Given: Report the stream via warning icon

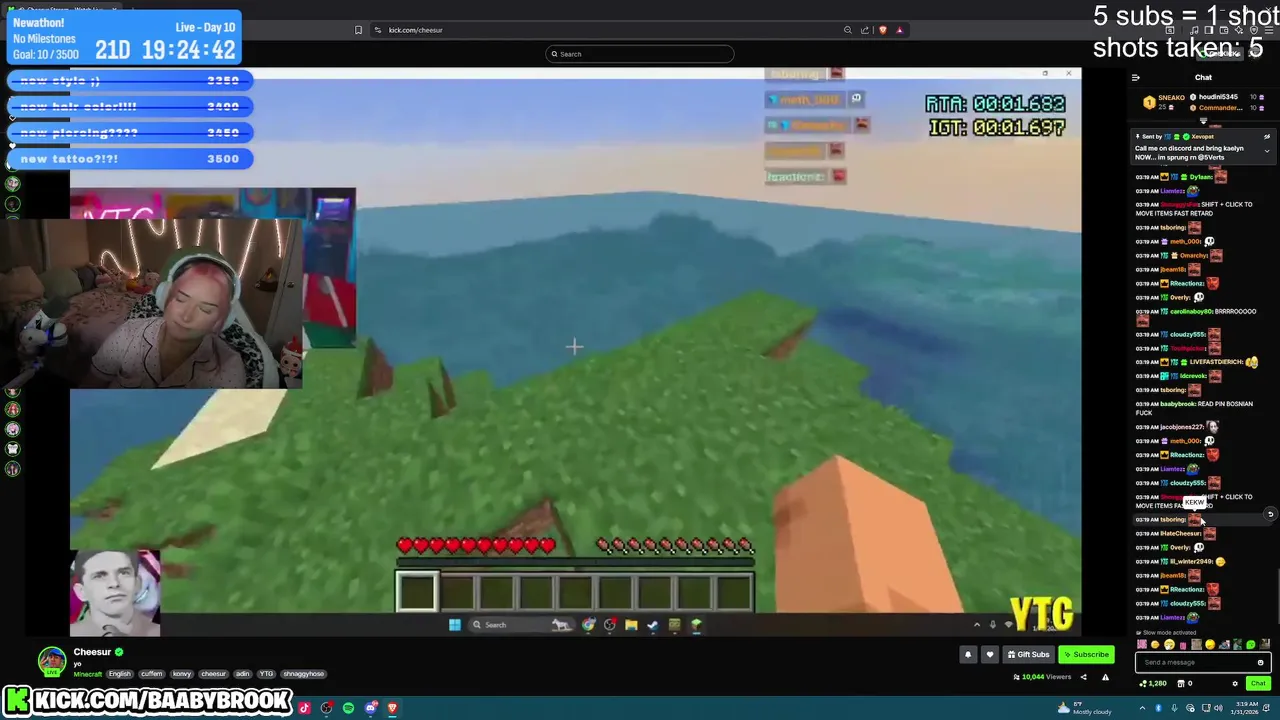Looking at the screenshot, I should pyautogui.click(x=1105, y=677).
